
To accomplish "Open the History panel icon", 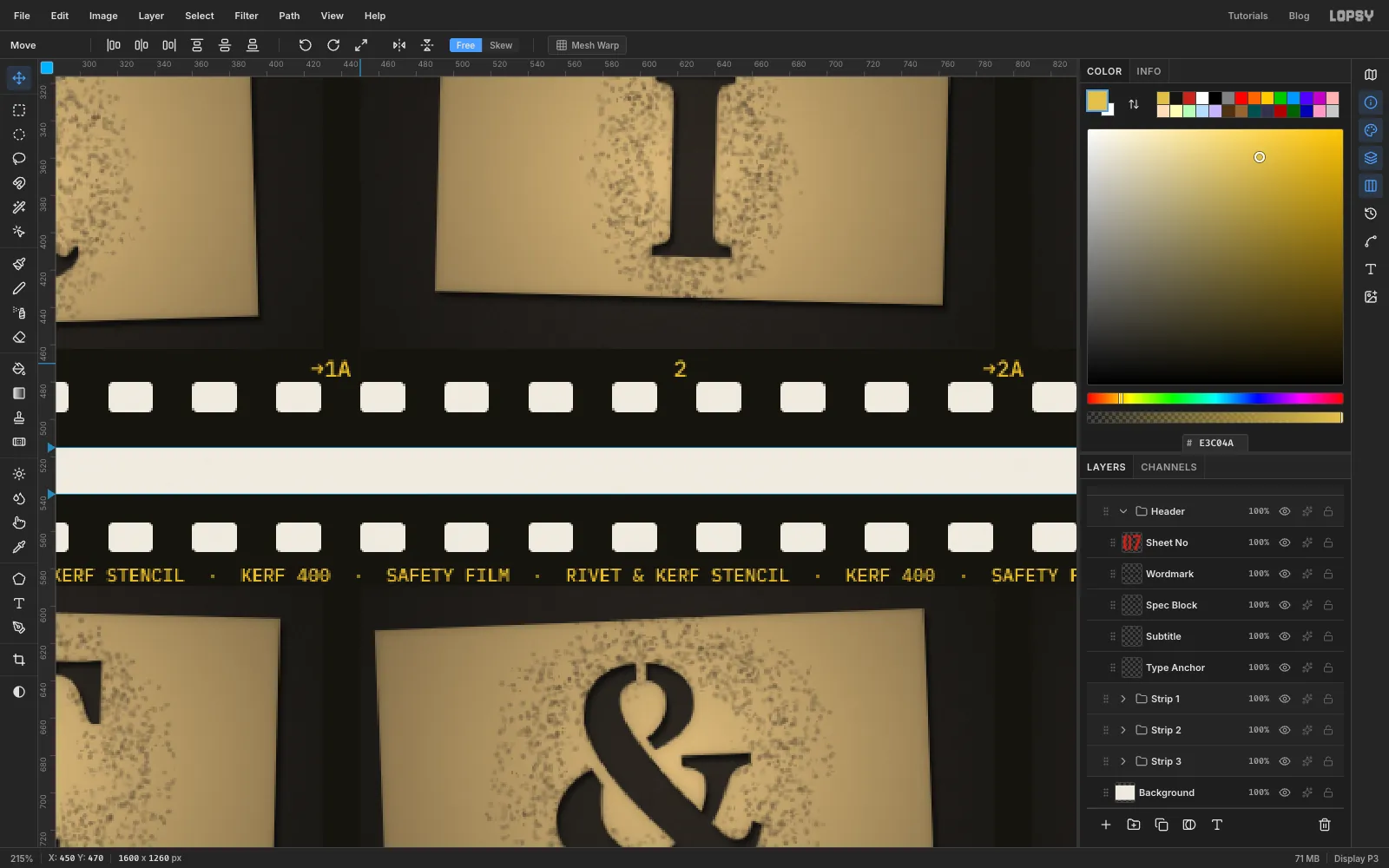I will point(1371,214).
